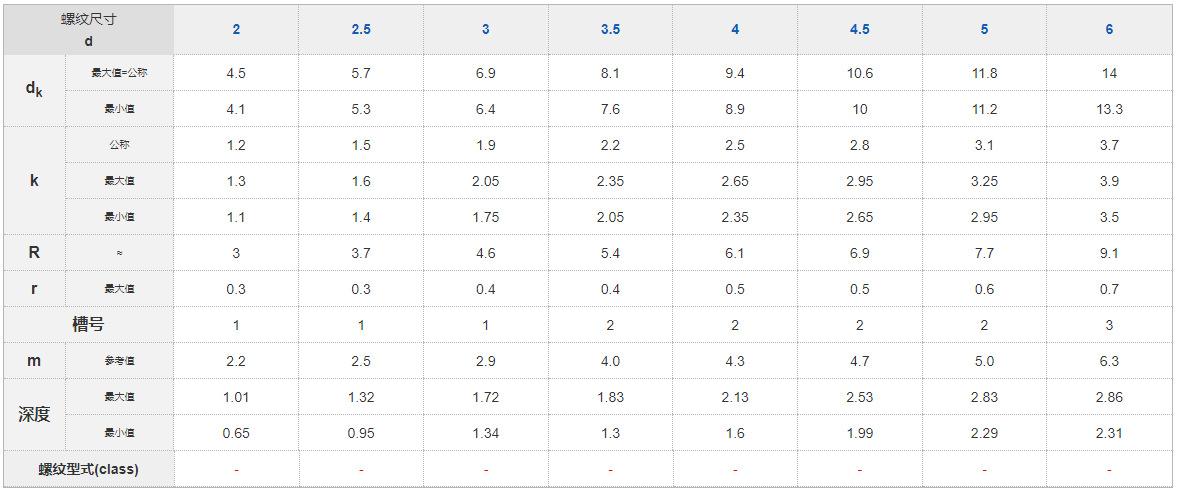This screenshot has width=1177, height=491.
Task: Open the thread size 5 header link
Action: tap(984, 30)
